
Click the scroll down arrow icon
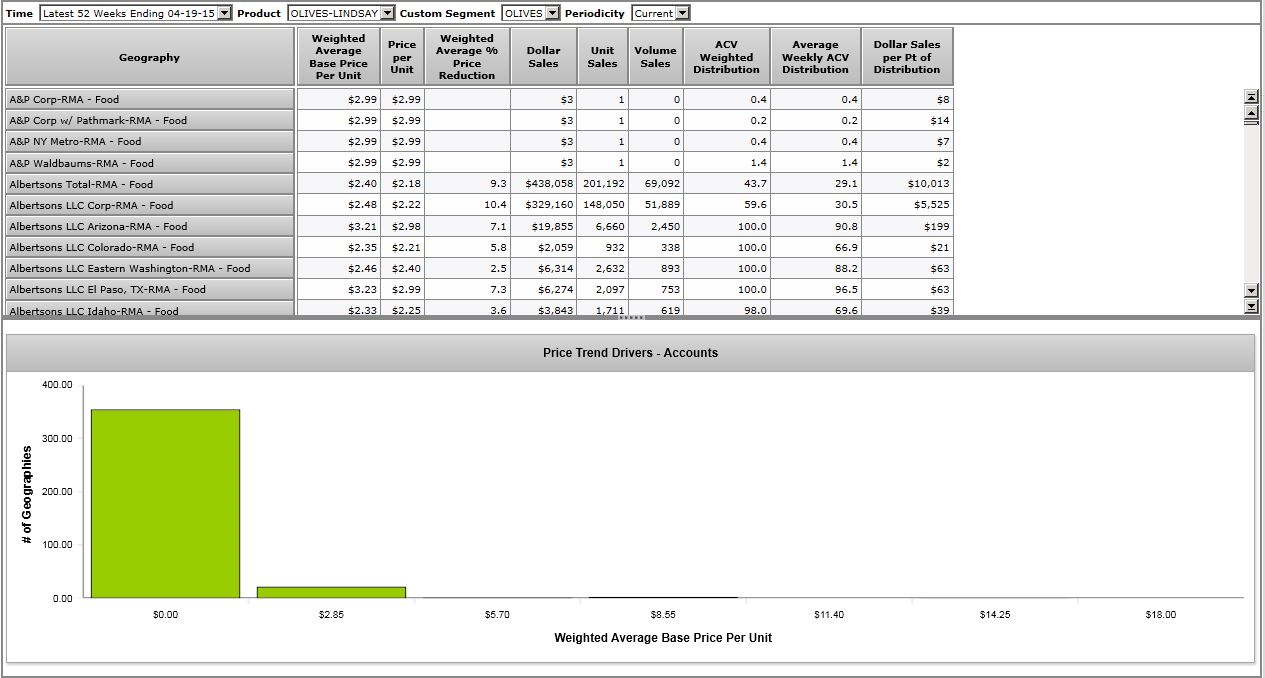coord(1250,290)
